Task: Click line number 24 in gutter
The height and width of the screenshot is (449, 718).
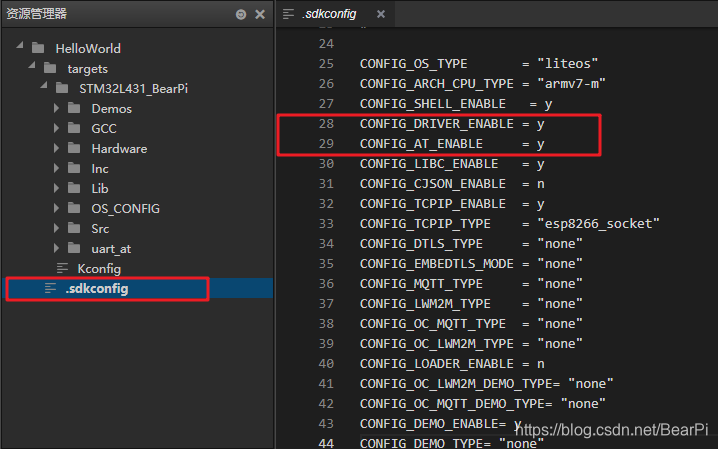Action: click(326, 44)
